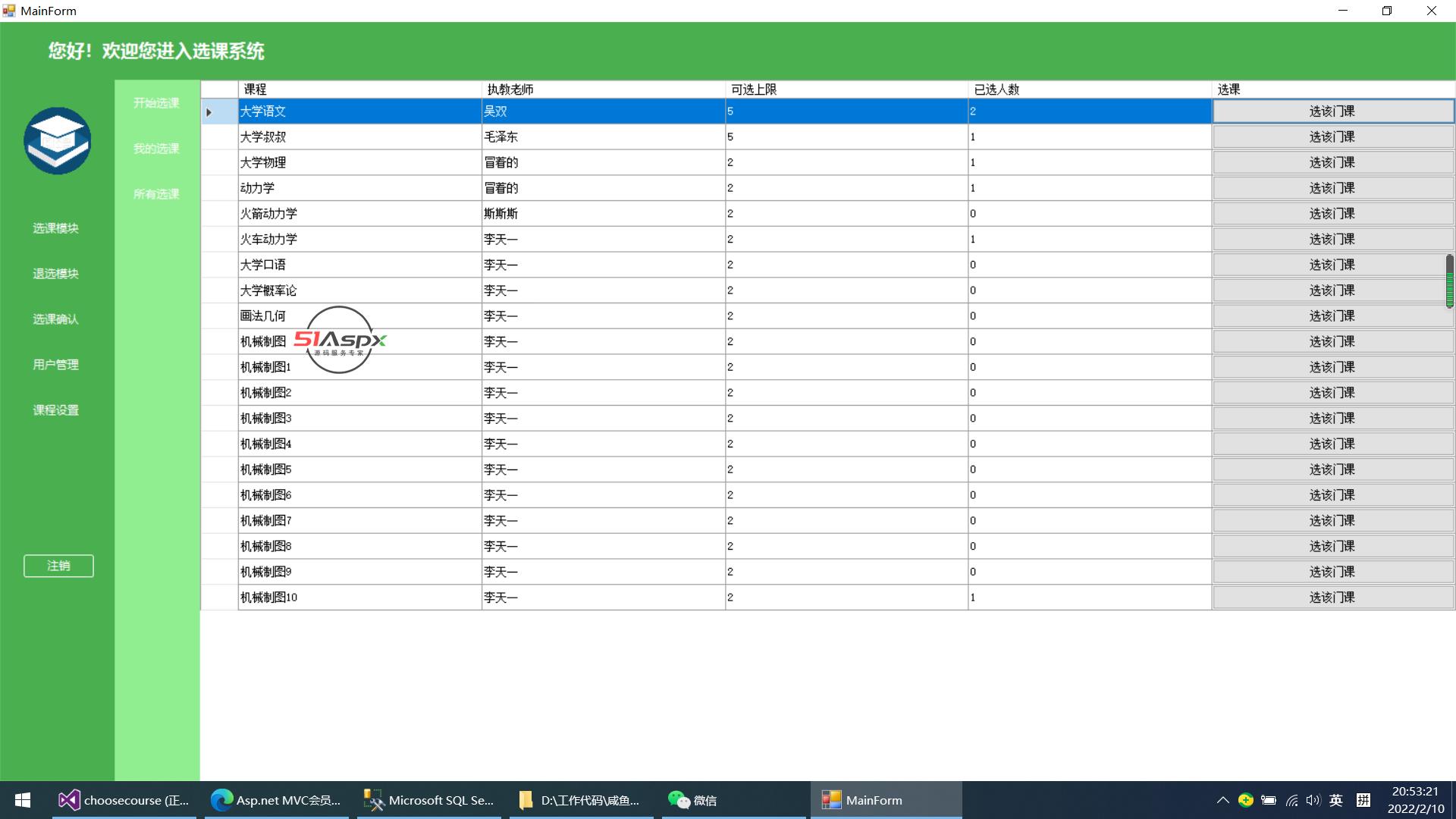1456x819 pixels.
Task: Click the volume icon in system tray
Action: coord(1313,800)
